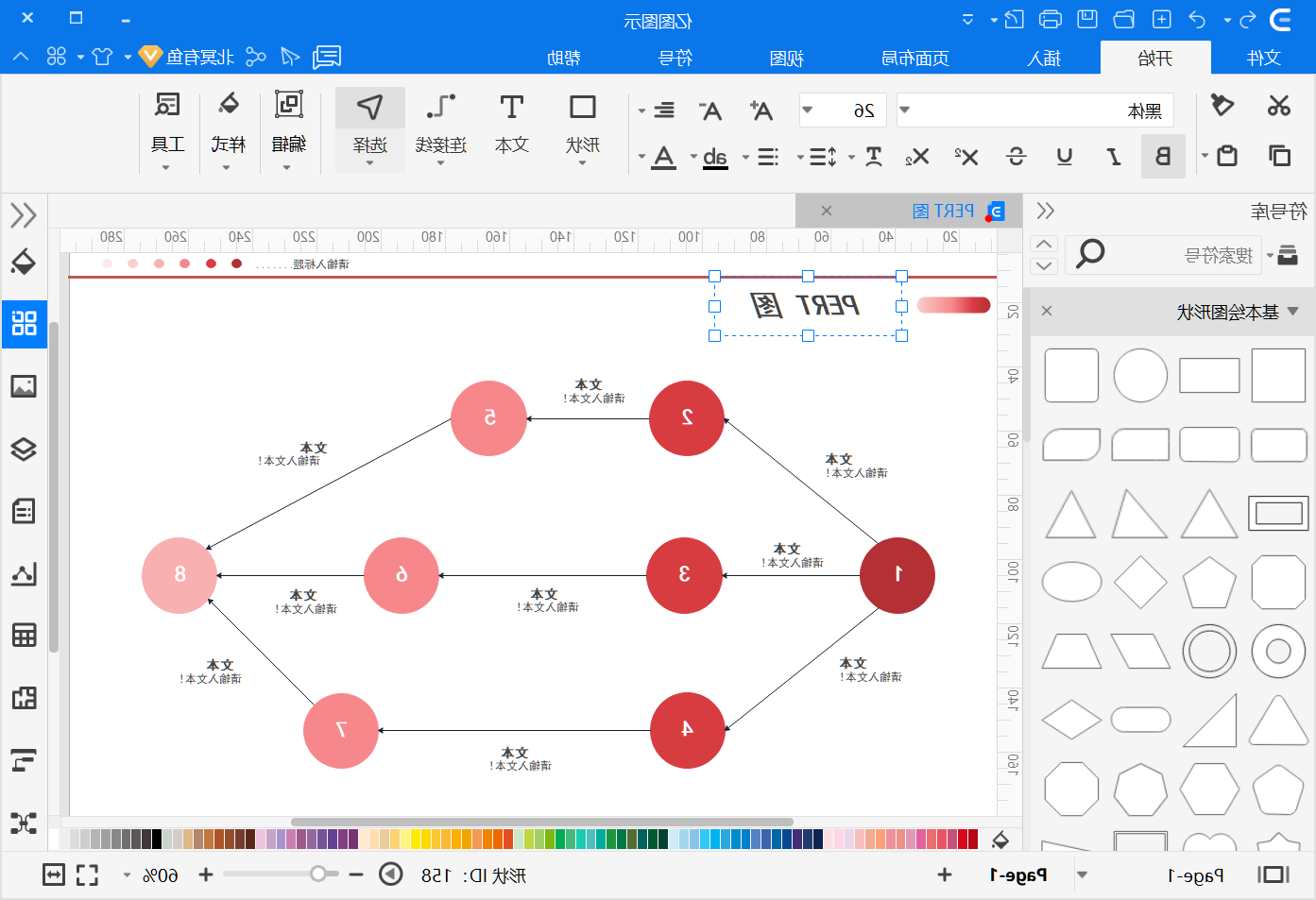The image size is (1316, 900).
Task: Click the Copy icon in ribbon
Action: (1279, 156)
